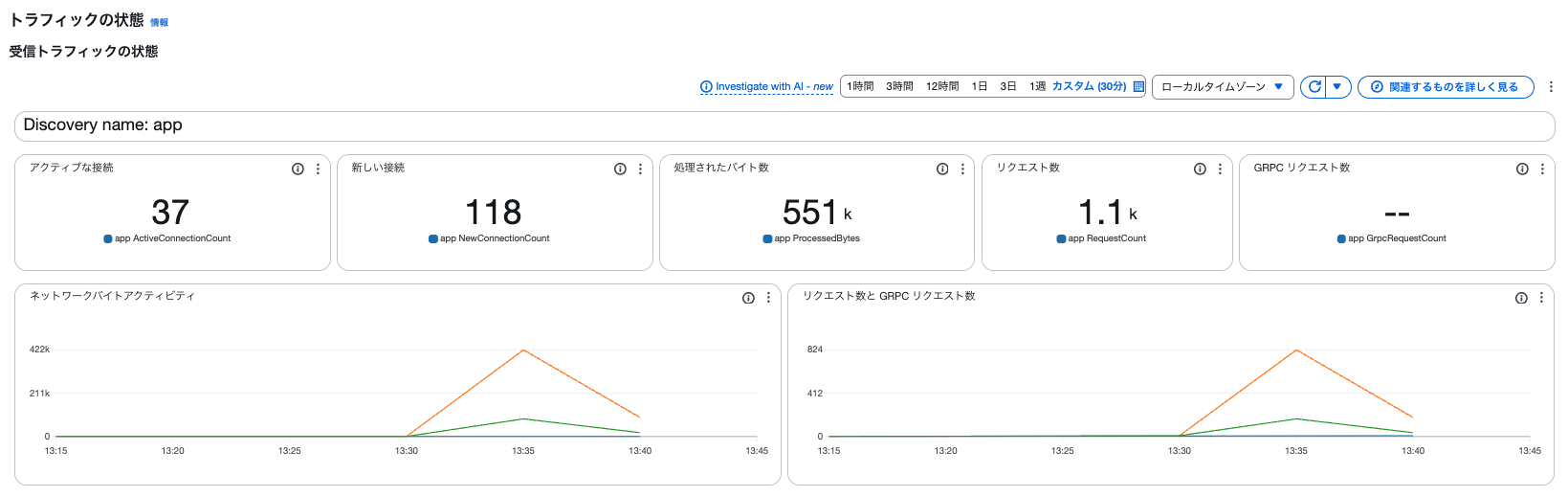
Task: Click 関連するものを詳しく見る button
Action: pyautogui.click(x=1446, y=86)
